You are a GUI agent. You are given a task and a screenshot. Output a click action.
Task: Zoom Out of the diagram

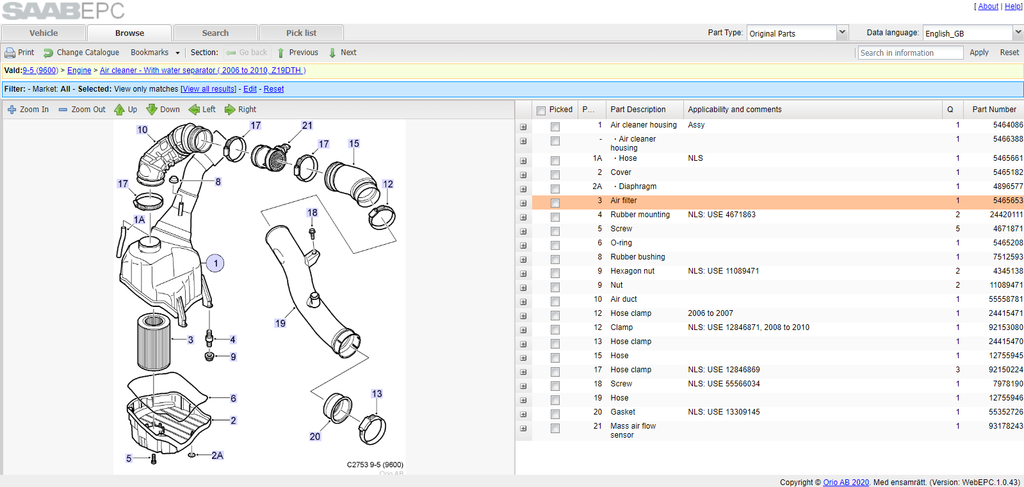(82, 110)
